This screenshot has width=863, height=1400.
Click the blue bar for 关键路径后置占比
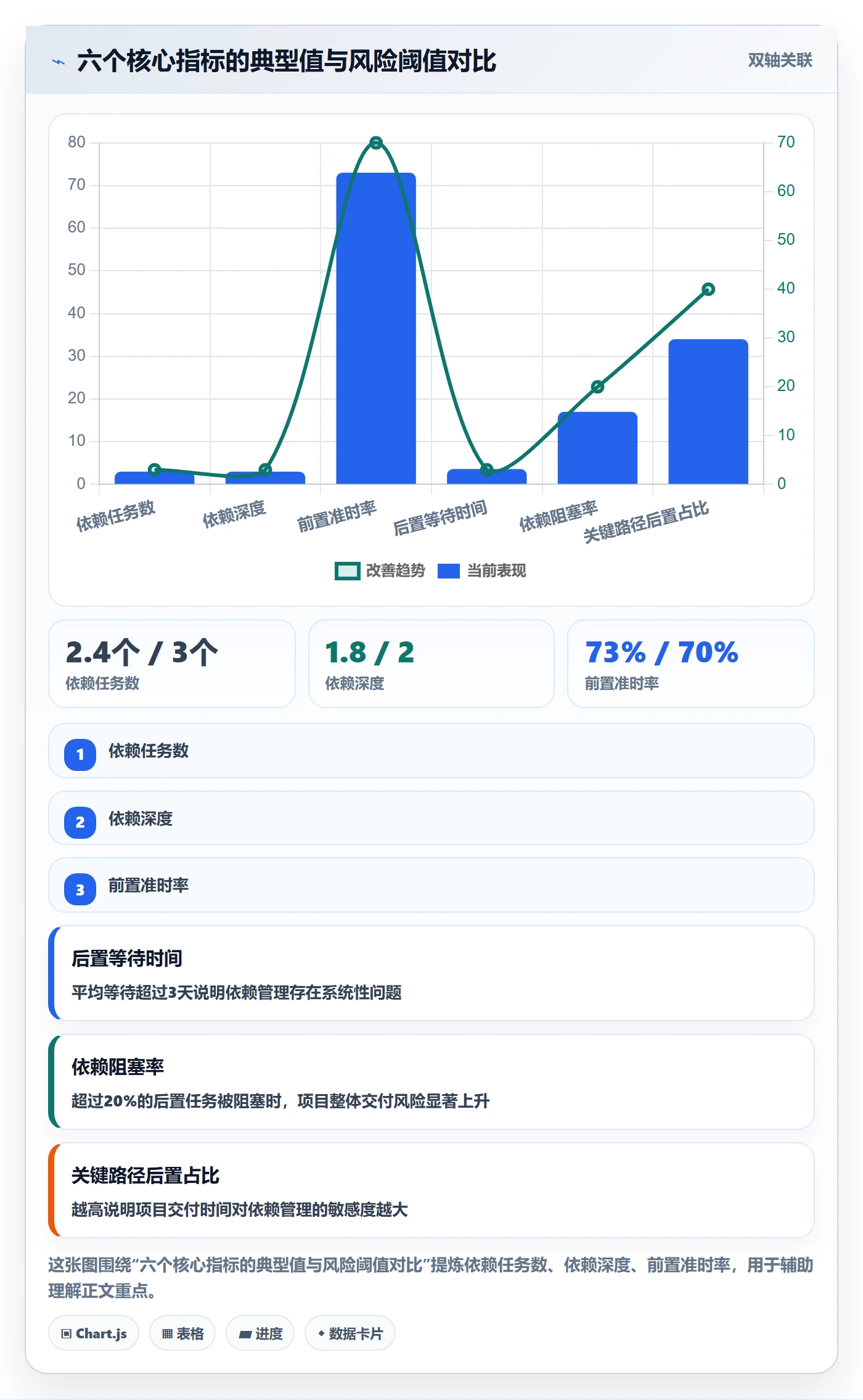coord(708,411)
